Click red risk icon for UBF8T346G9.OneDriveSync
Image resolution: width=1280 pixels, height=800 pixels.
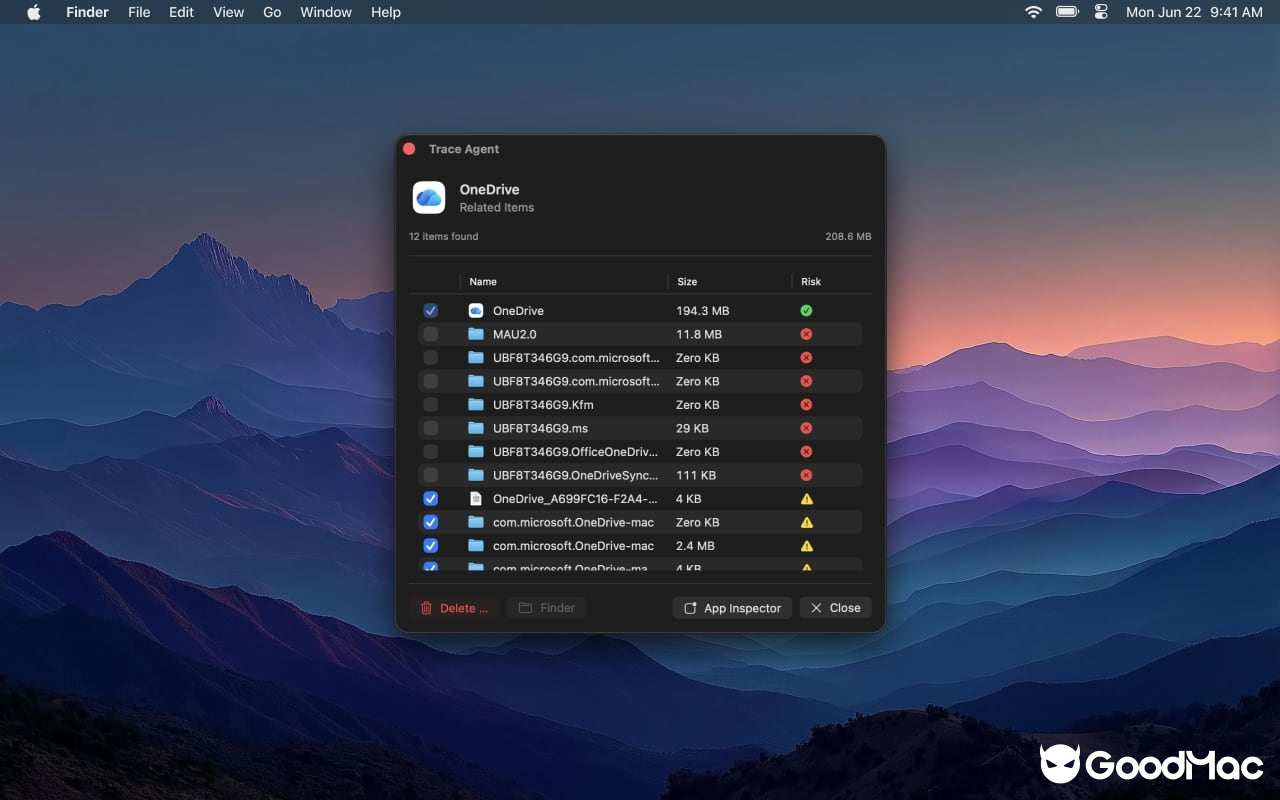pos(806,475)
